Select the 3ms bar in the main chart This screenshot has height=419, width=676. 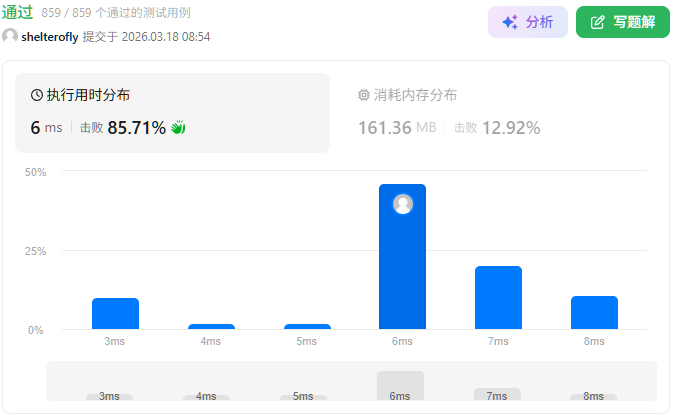(115, 314)
